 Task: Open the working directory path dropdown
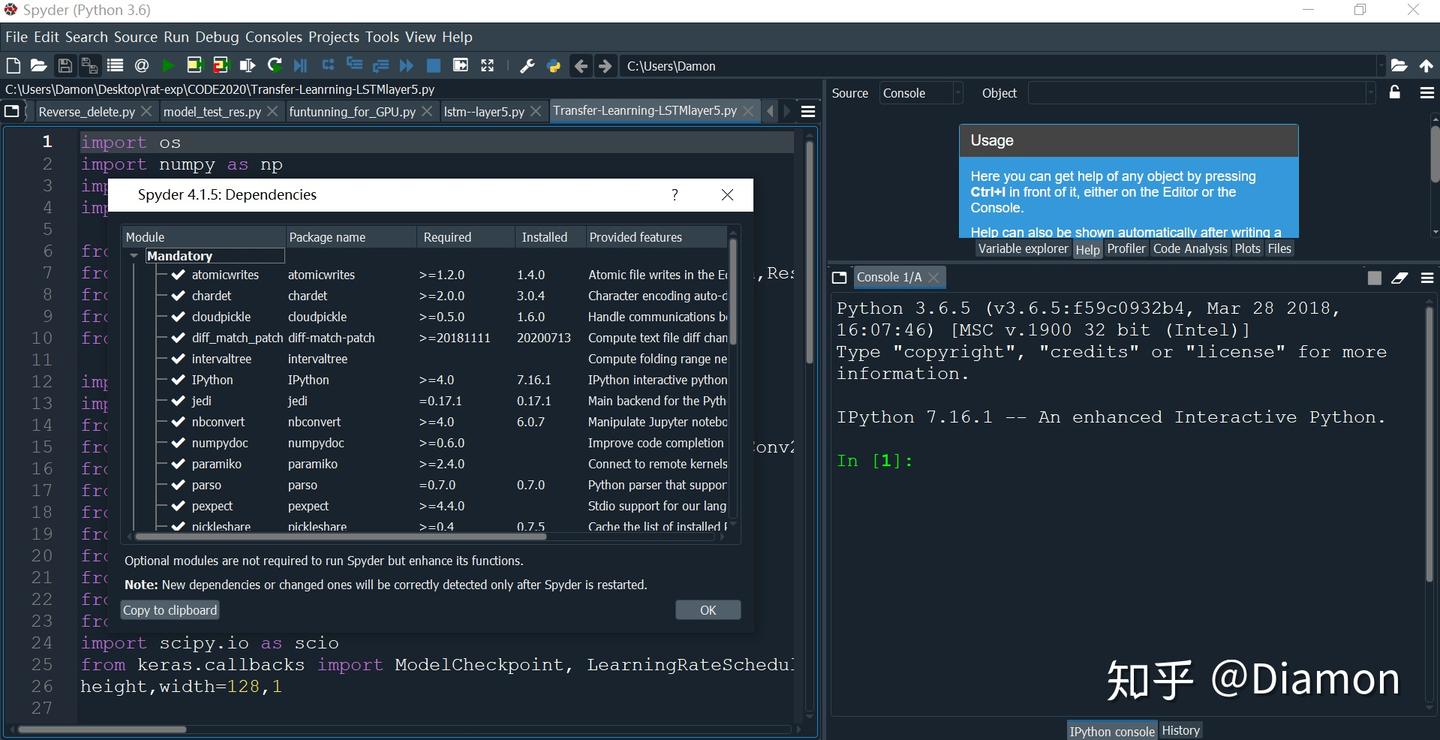(x=1380, y=66)
